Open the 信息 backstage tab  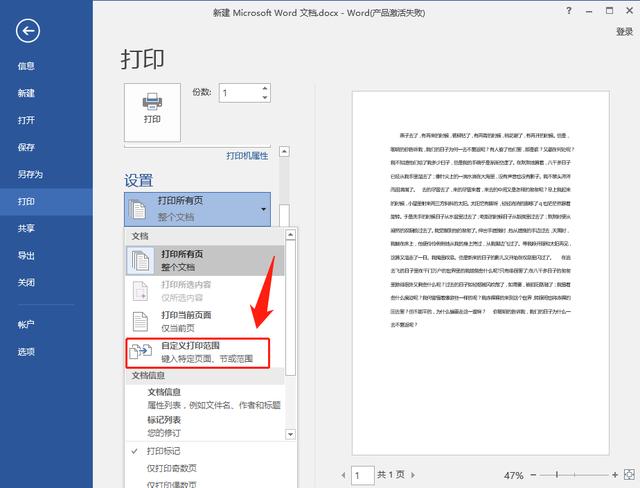(26, 66)
